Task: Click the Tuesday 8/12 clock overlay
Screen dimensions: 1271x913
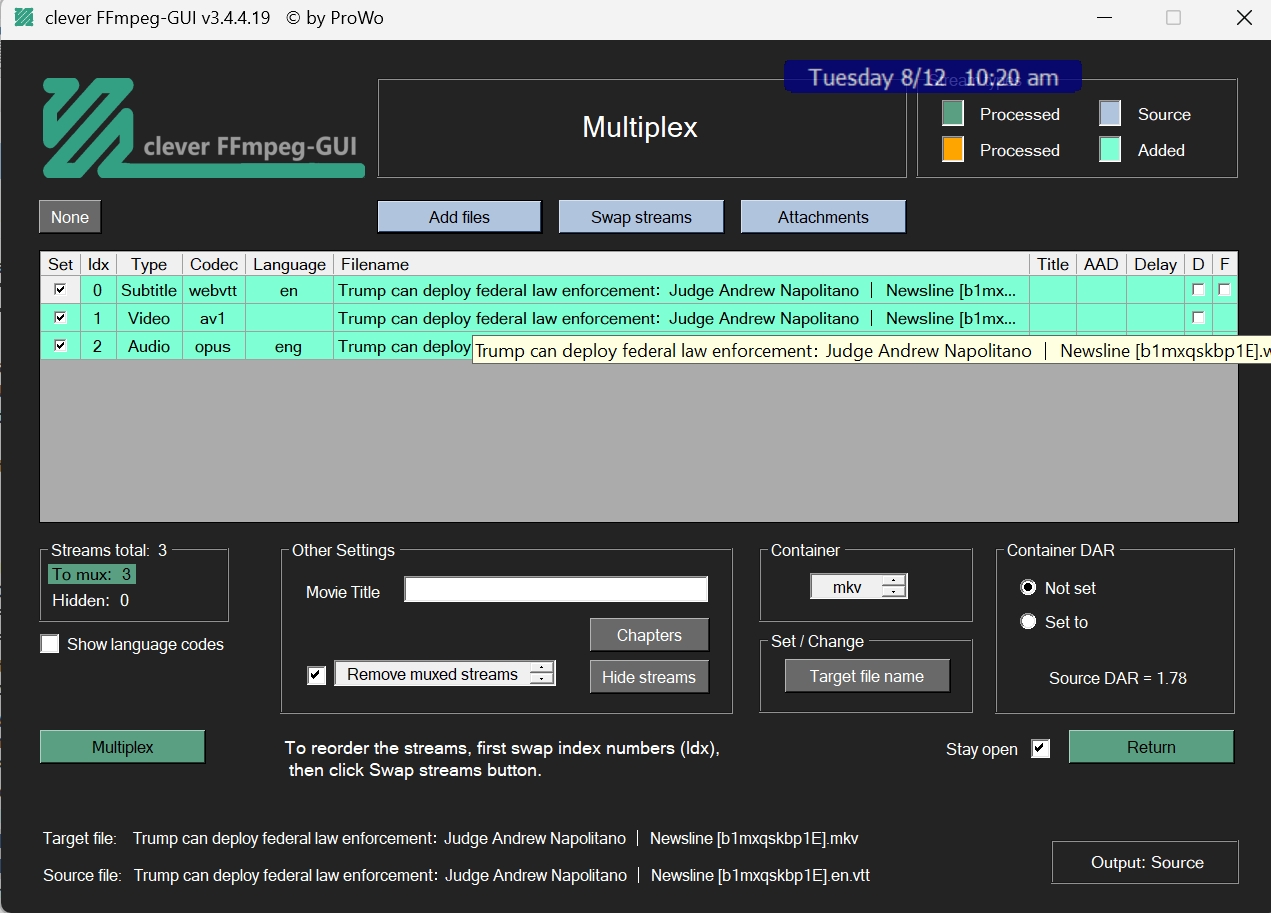Action: (932, 77)
